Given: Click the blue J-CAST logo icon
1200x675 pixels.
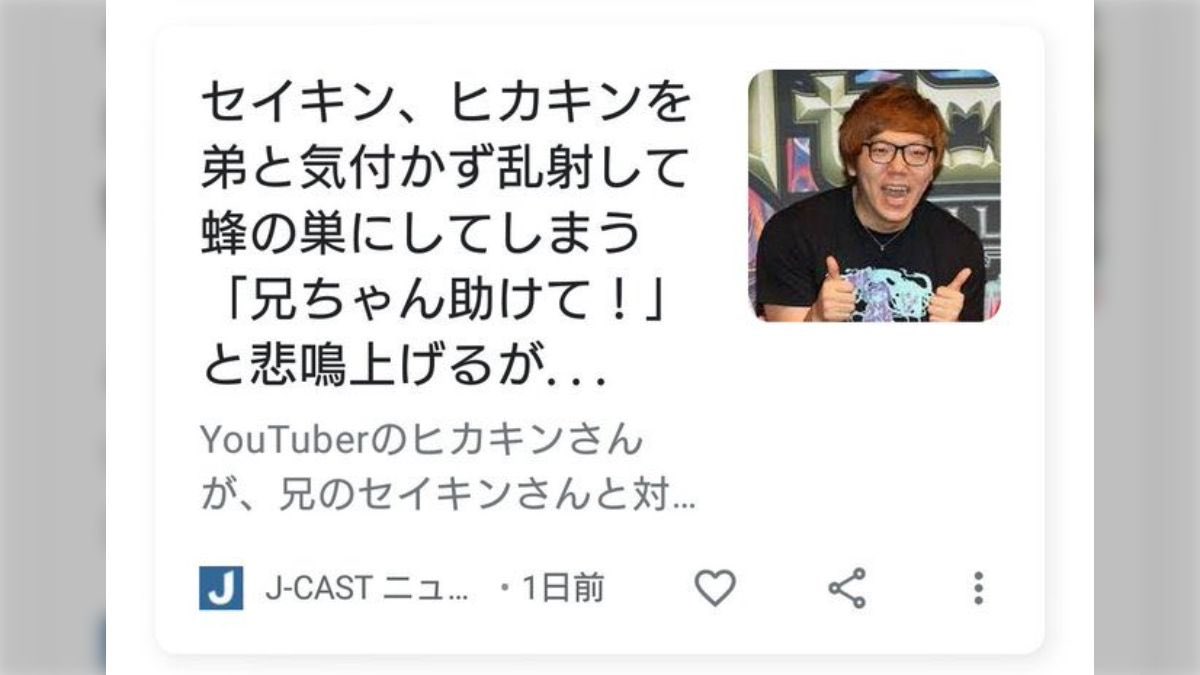Looking at the screenshot, I should (221, 588).
